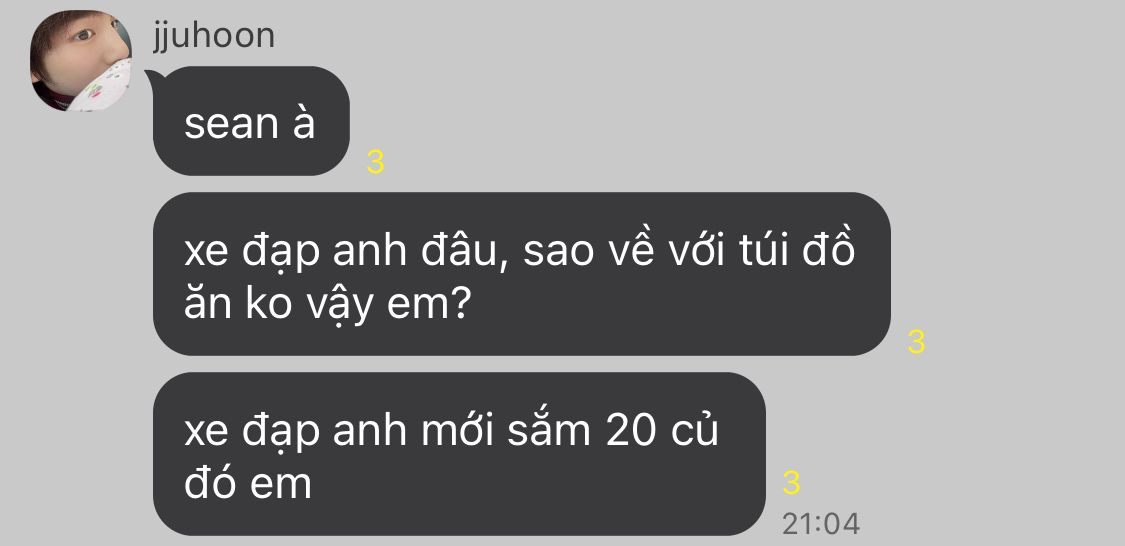
Task: Click unread count 3 beside "vậy em?" message
Action: [916, 342]
